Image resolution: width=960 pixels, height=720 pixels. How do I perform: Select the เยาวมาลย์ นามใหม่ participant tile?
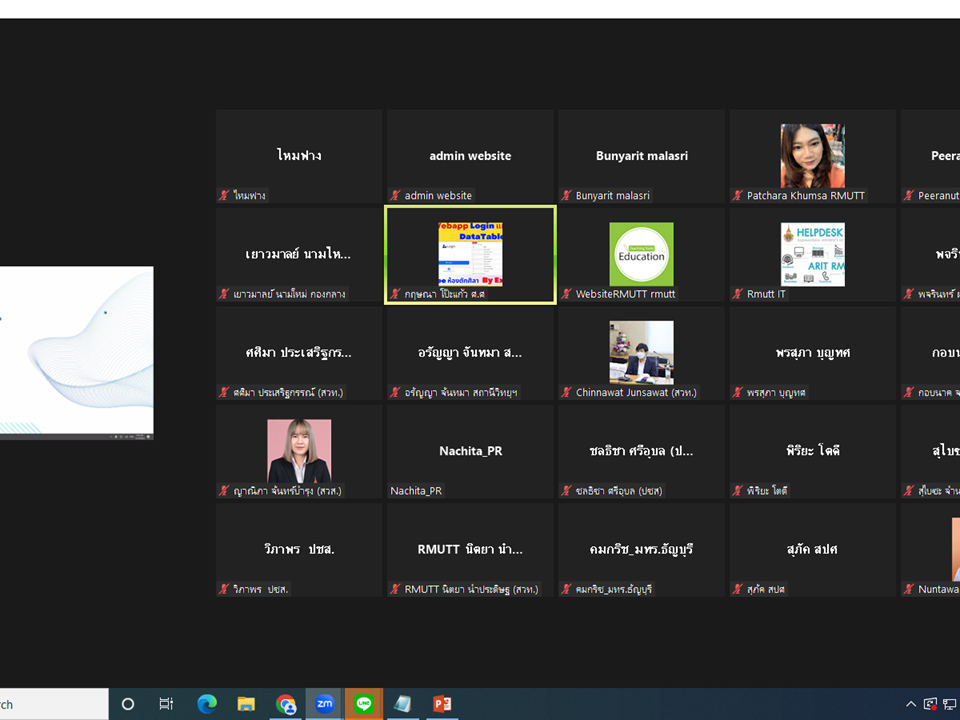[x=299, y=255]
